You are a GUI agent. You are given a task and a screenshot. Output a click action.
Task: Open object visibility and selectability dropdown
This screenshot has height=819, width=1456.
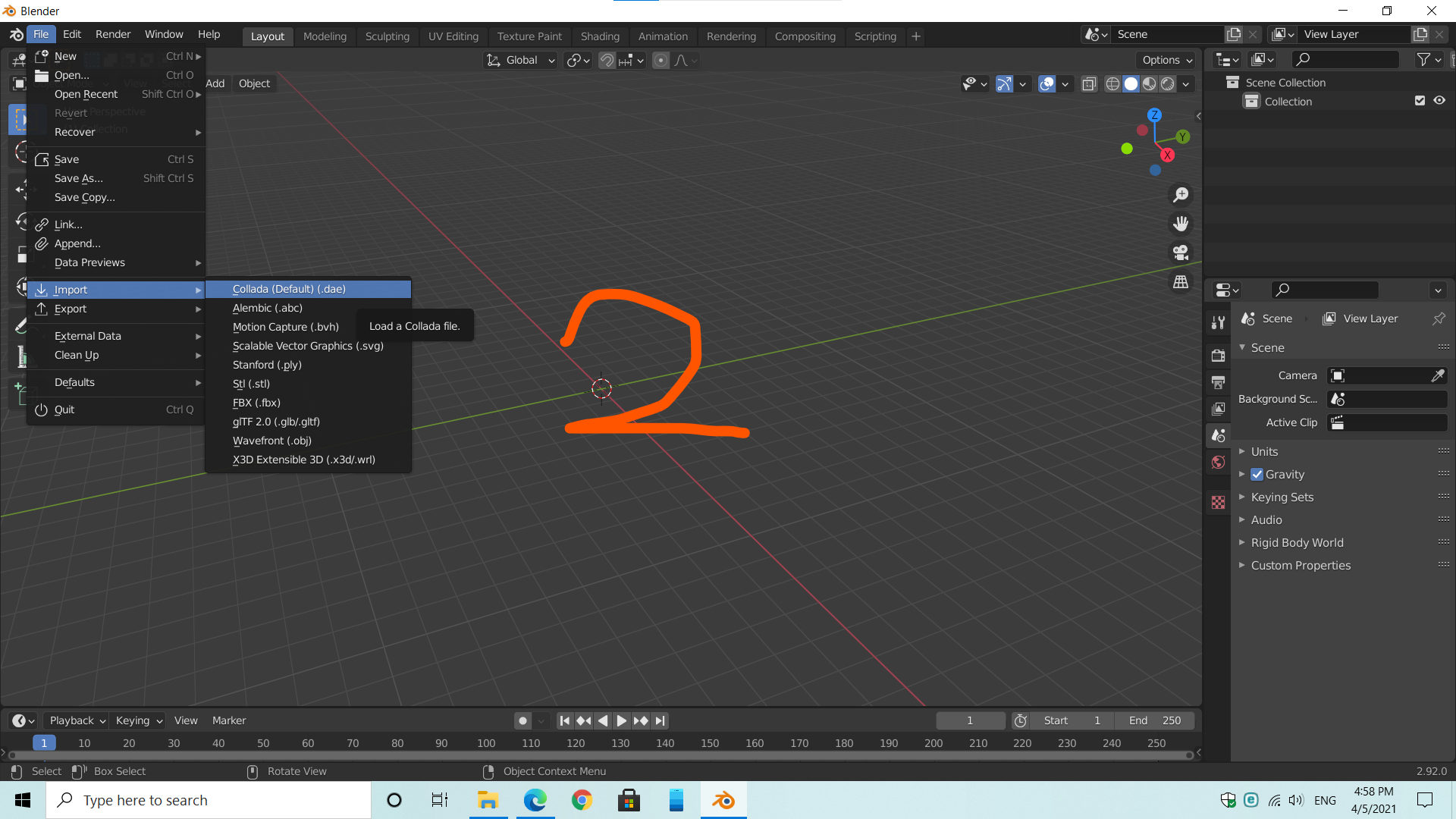975,83
